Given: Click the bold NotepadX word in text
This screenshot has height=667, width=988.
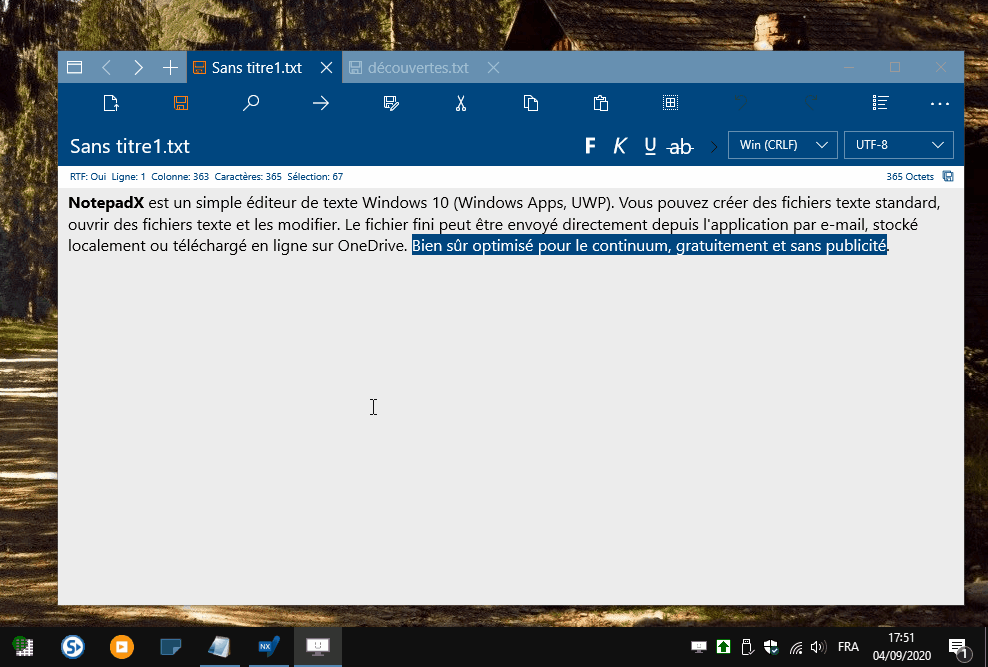Looking at the screenshot, I should tap(106, 203).
